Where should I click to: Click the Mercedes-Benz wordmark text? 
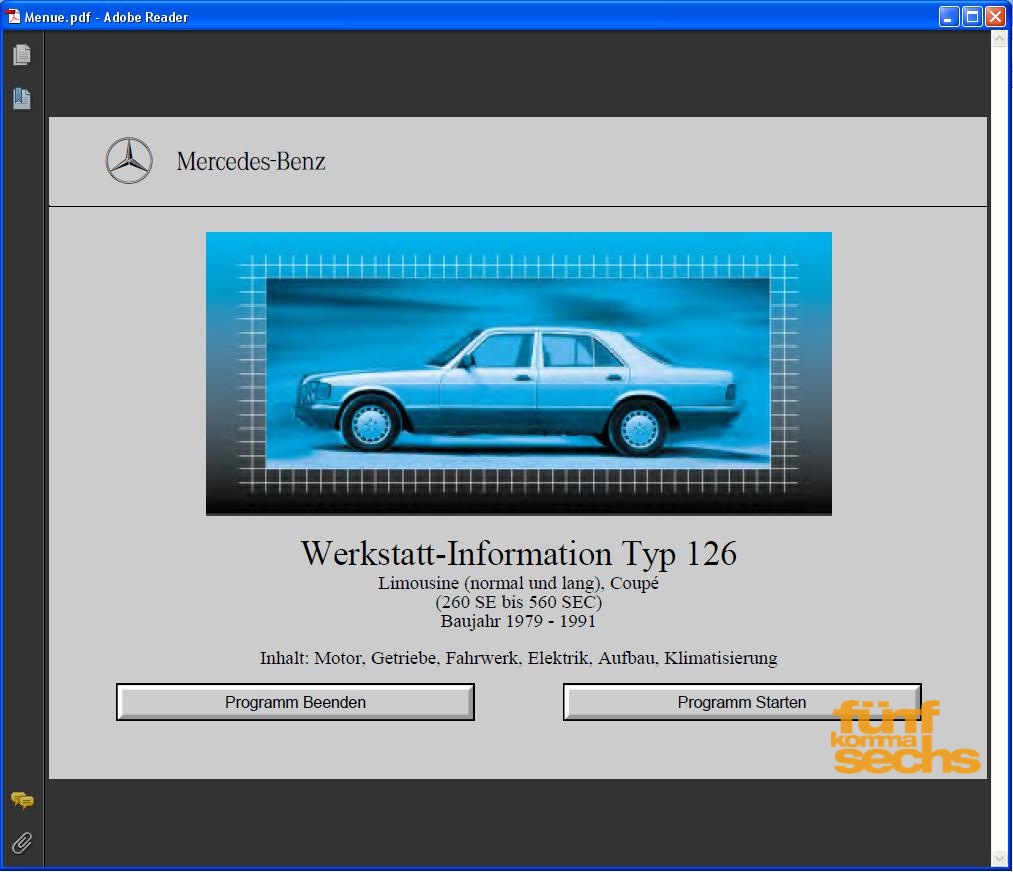coord(251,161)
